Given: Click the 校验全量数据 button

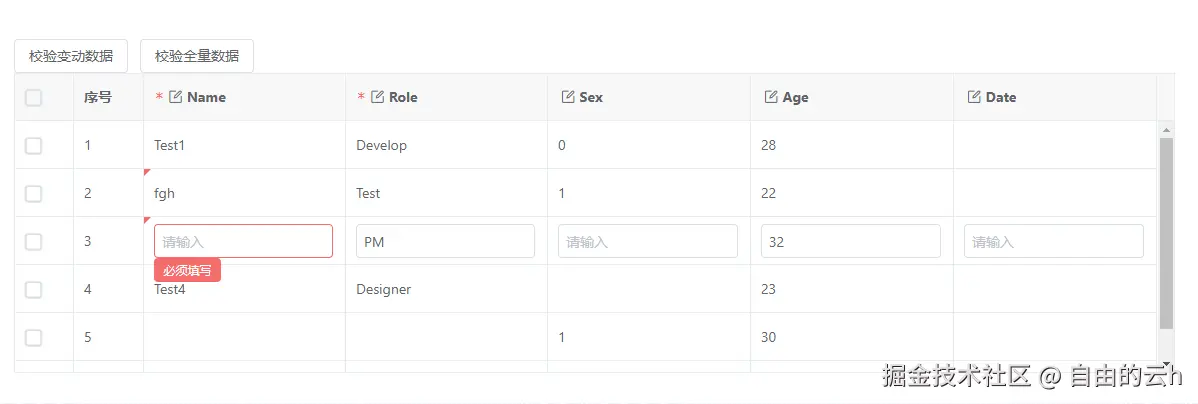Looking at the screenshot, I should [197, 56].
